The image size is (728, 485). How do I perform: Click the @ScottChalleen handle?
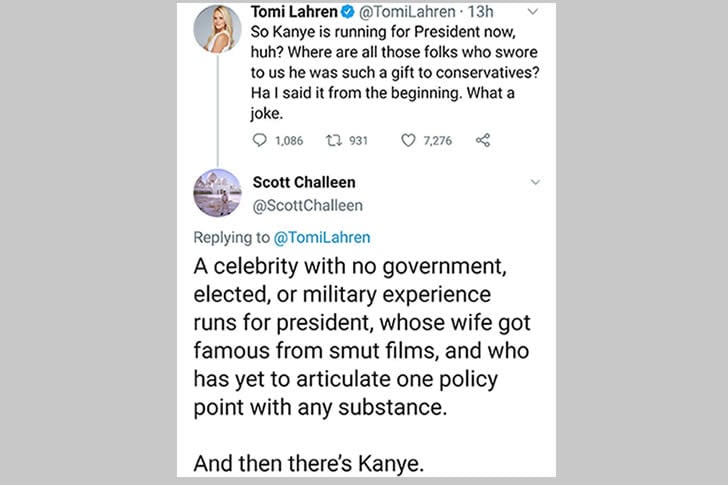(x=308, y=205)
